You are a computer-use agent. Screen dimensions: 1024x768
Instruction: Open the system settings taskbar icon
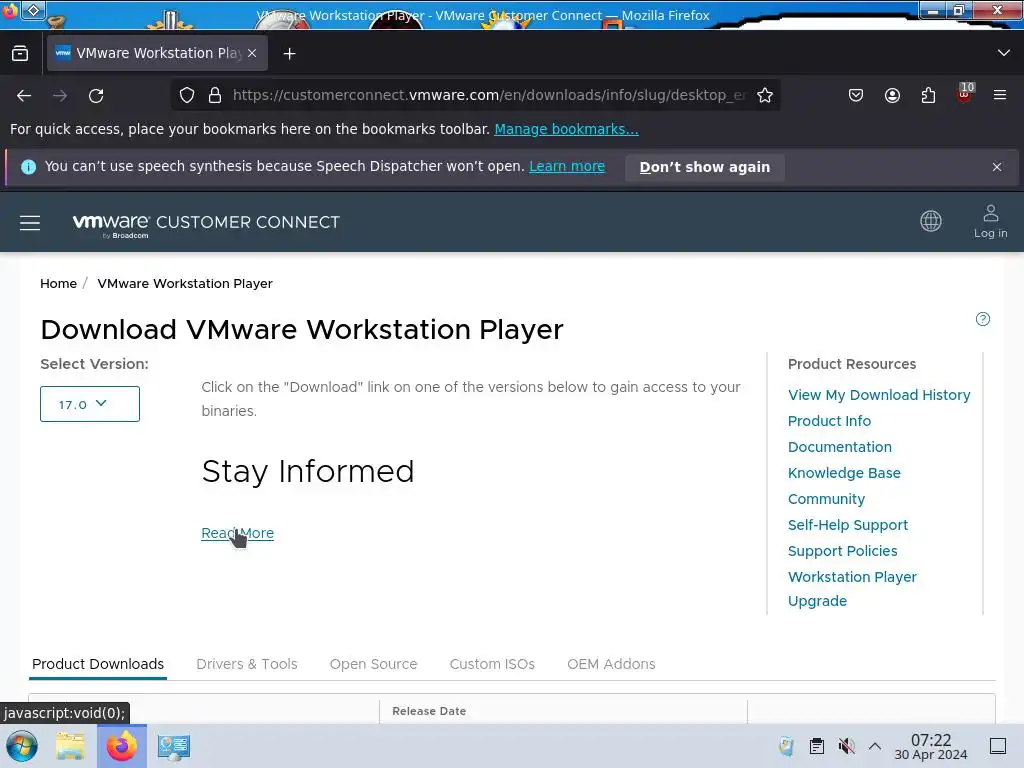(x=174, y=746)
